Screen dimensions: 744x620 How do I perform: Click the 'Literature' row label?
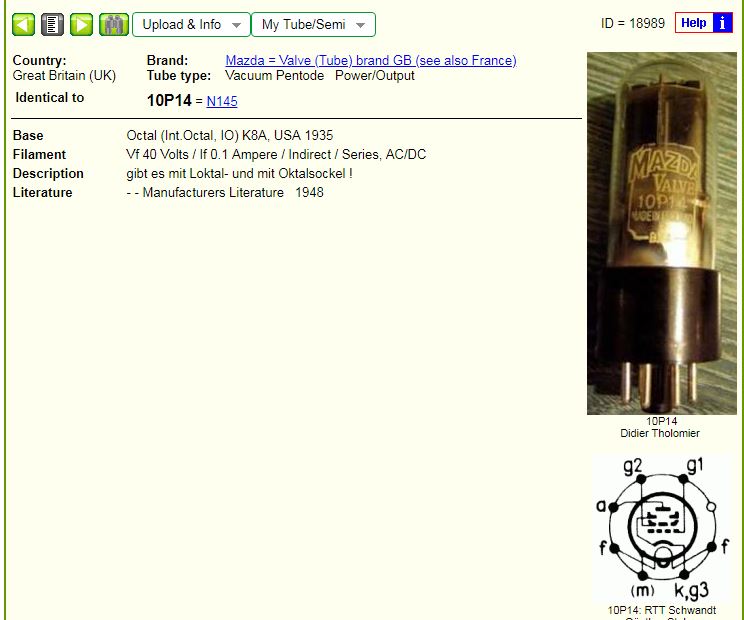[42, 192]
